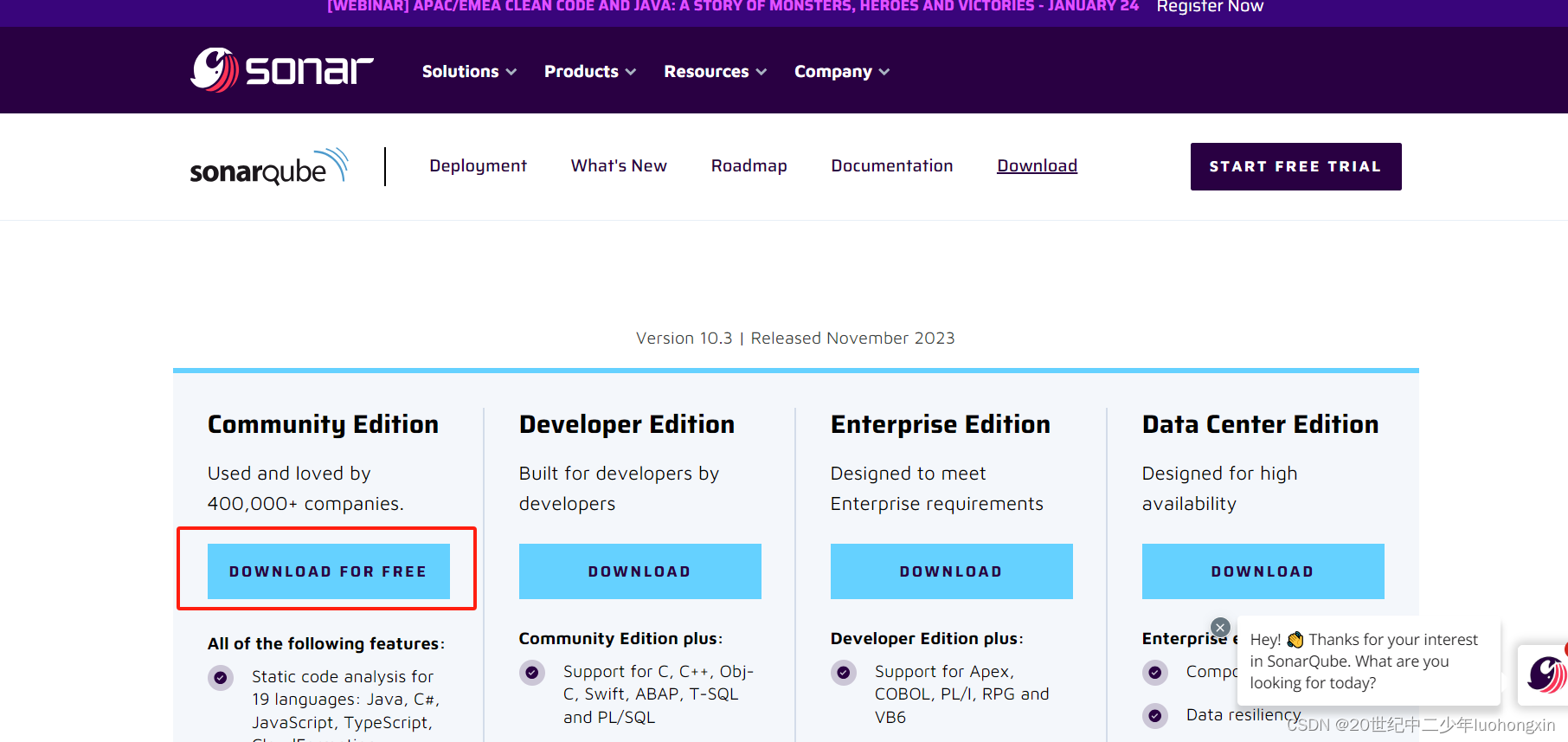Click the Data Center Edition heading
Viewport: 1568px width, 742px height.
(x=1260, y=424)
